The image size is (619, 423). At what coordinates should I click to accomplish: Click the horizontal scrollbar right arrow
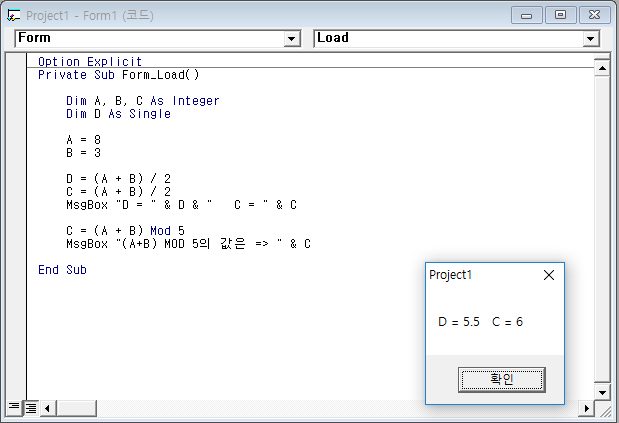click(586, 408)
